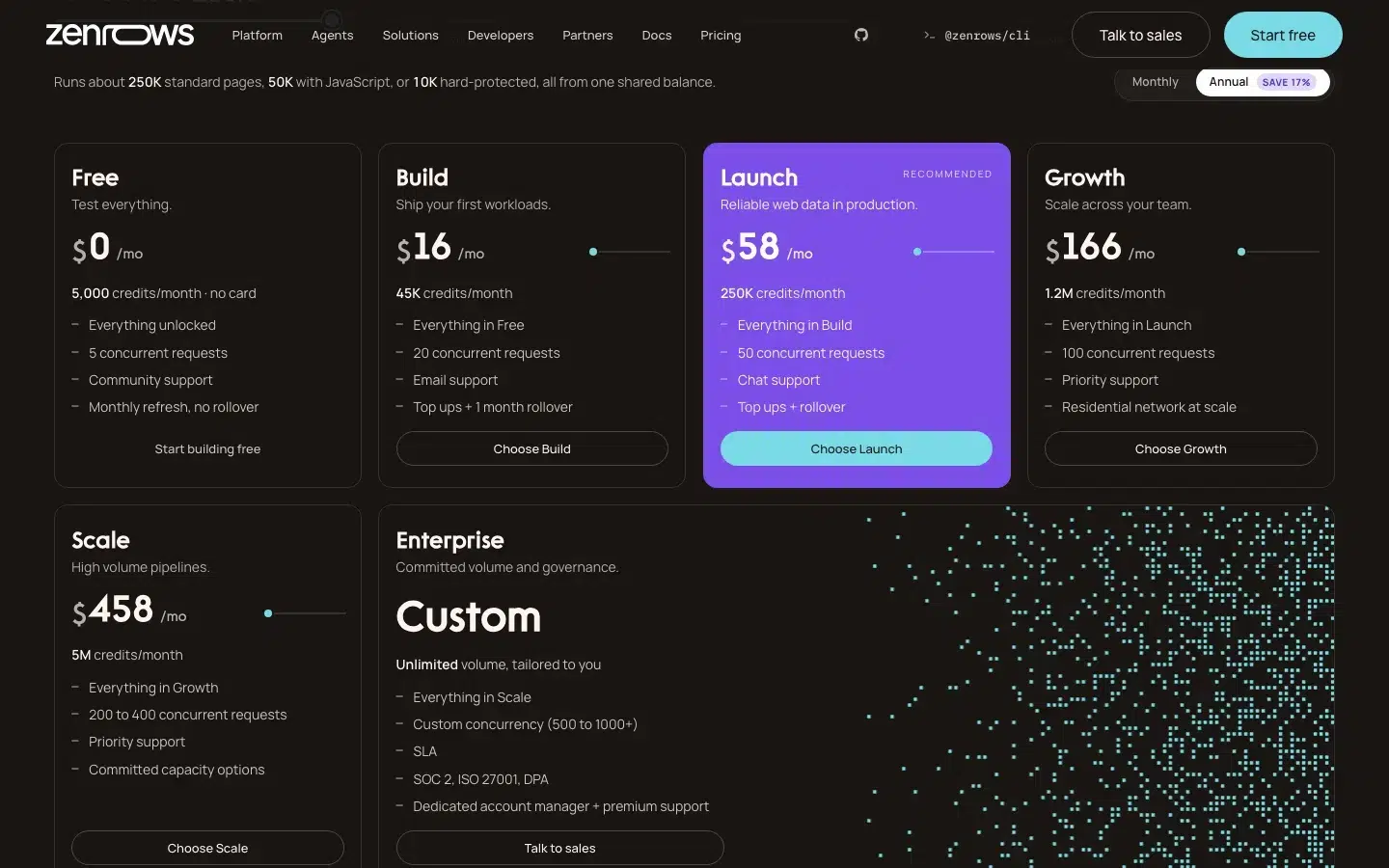
Task: Click Talk to sales in header
Action: (1140, 35)
